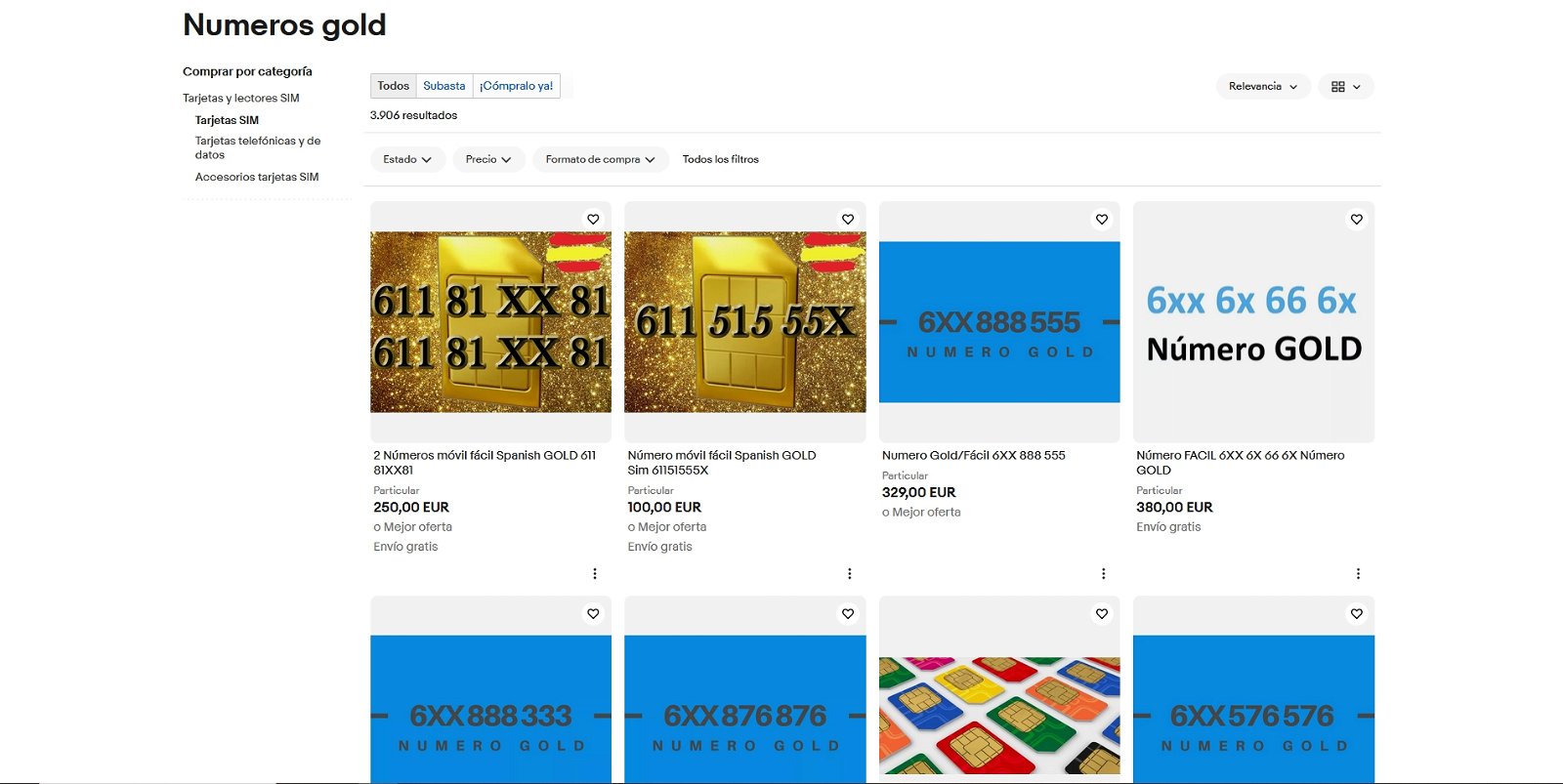Expand the Estado filter dropdown

point(407,159)
